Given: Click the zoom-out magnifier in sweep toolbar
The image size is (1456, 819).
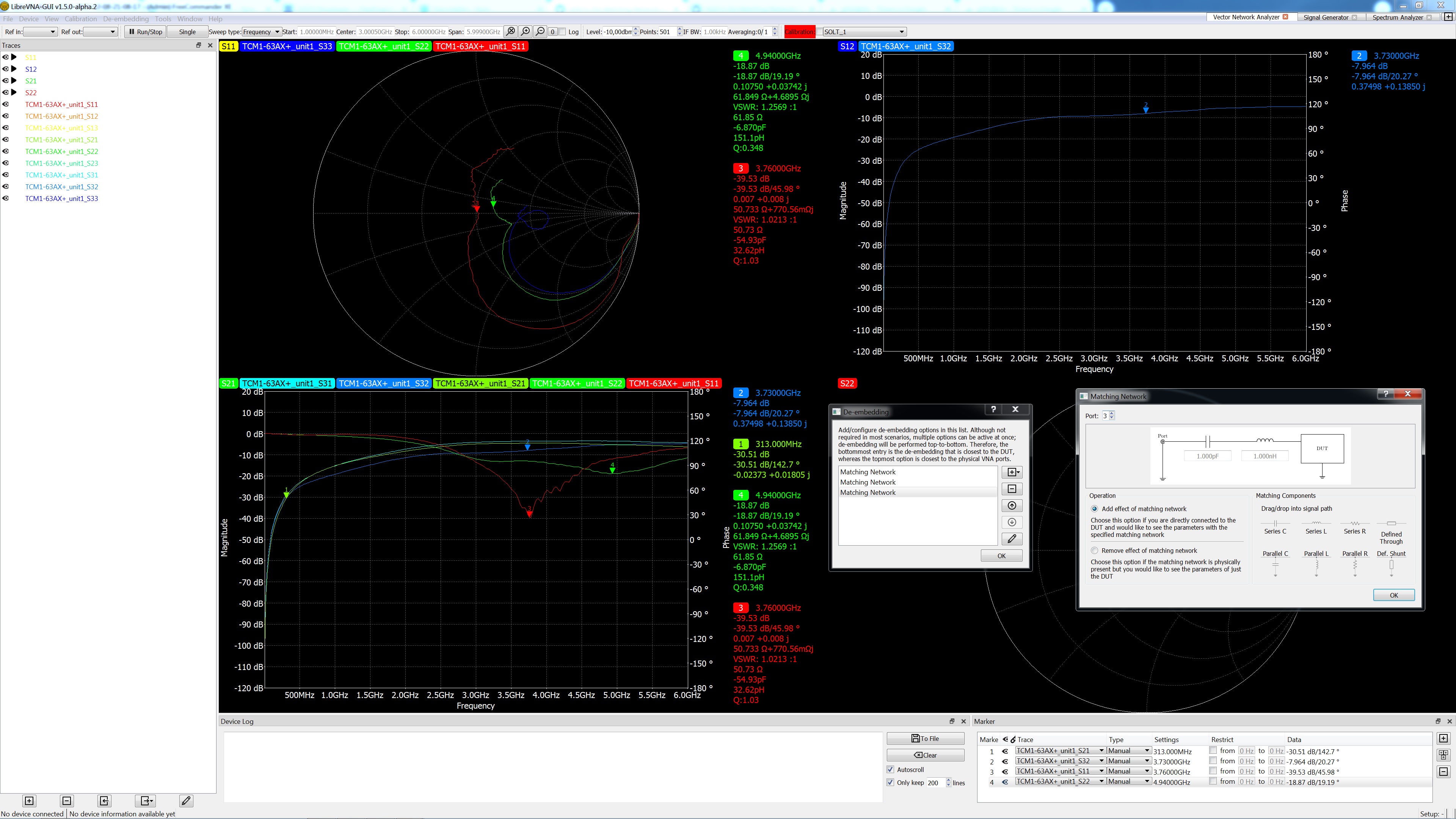Looking at the screenshot, I should click(540, 31).
